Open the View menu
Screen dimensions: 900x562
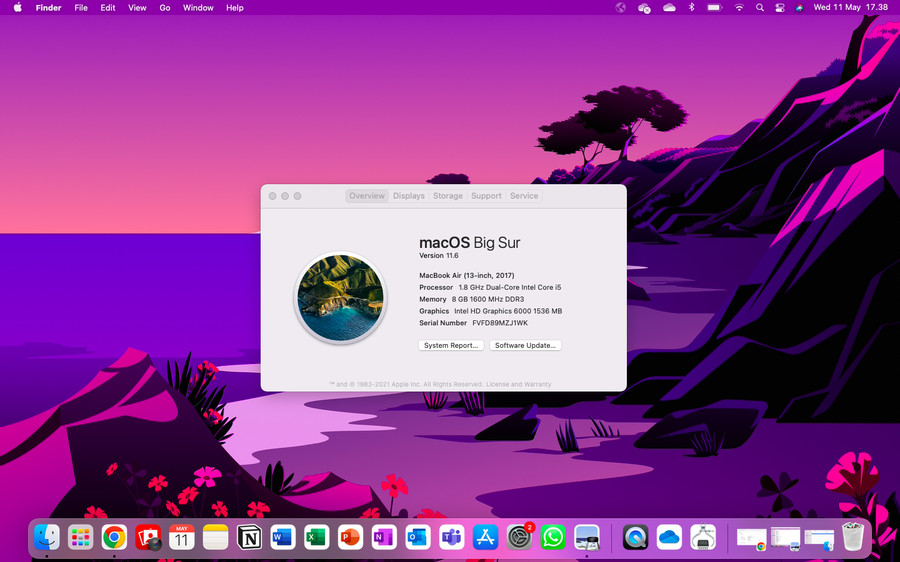pyautogui.click(x=137, y=7)
